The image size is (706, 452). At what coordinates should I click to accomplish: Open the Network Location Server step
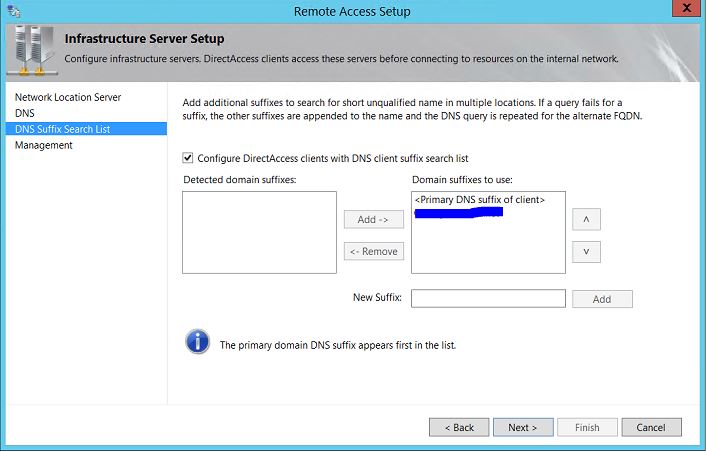click(x=68, y=97)
